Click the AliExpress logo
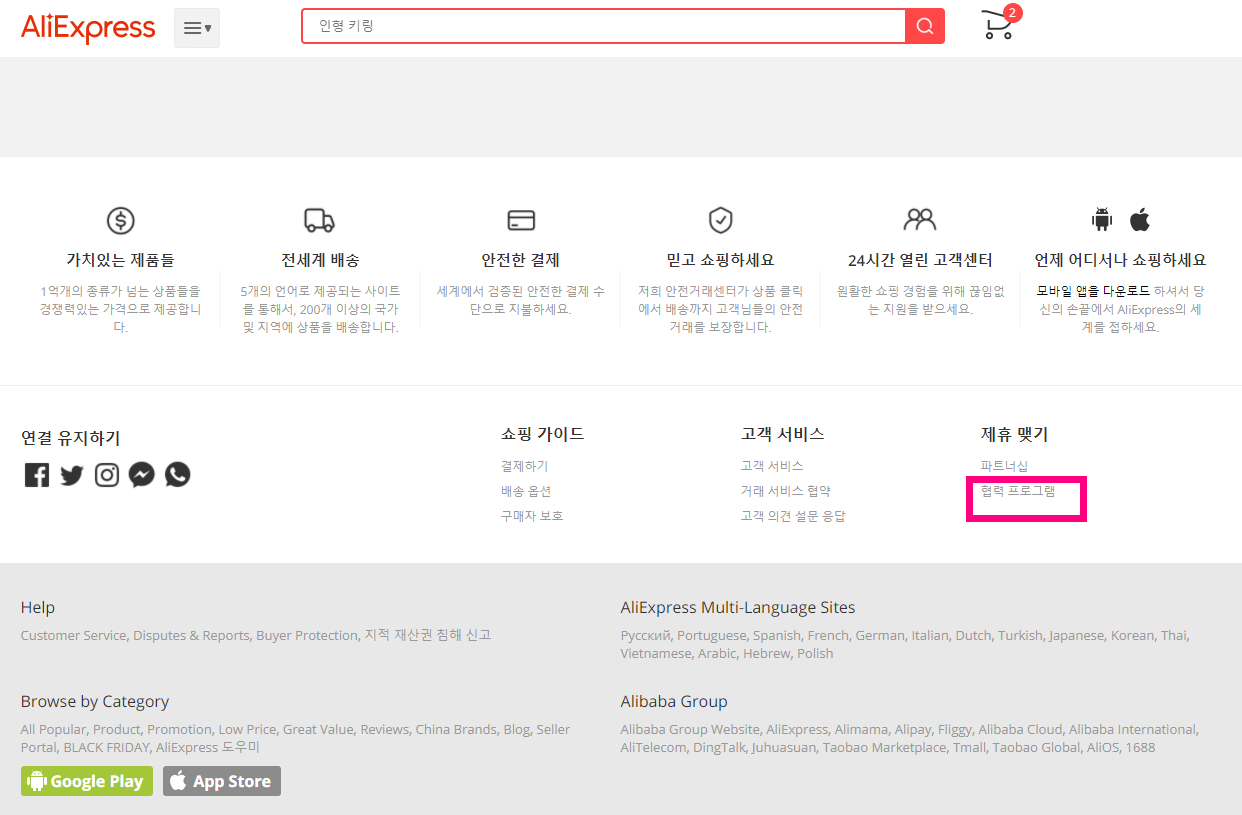 88,27
